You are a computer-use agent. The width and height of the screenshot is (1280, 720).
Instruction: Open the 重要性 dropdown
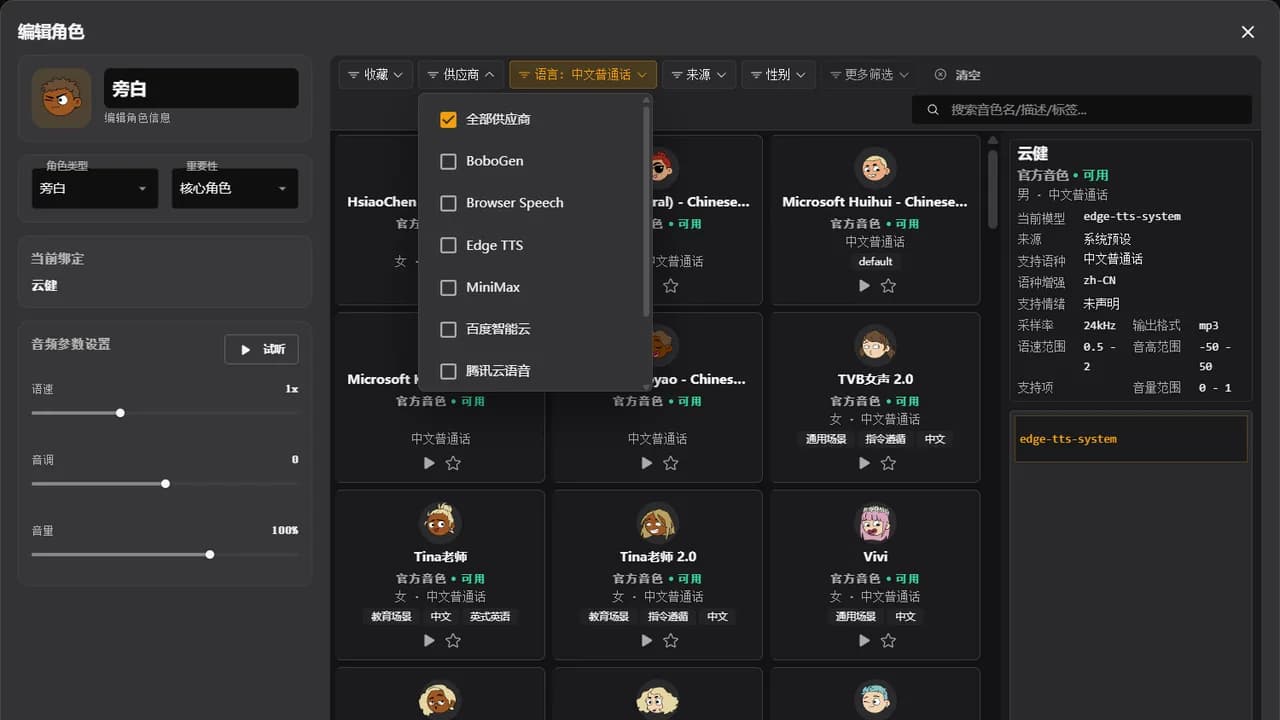click(x=235, y=188)
